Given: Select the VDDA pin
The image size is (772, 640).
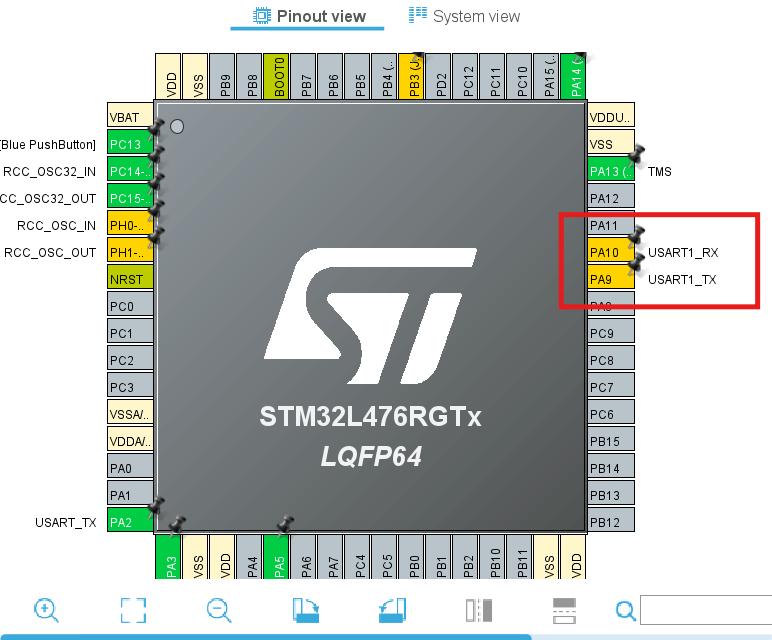Looking at the screenshot, I should pos(130,441).
